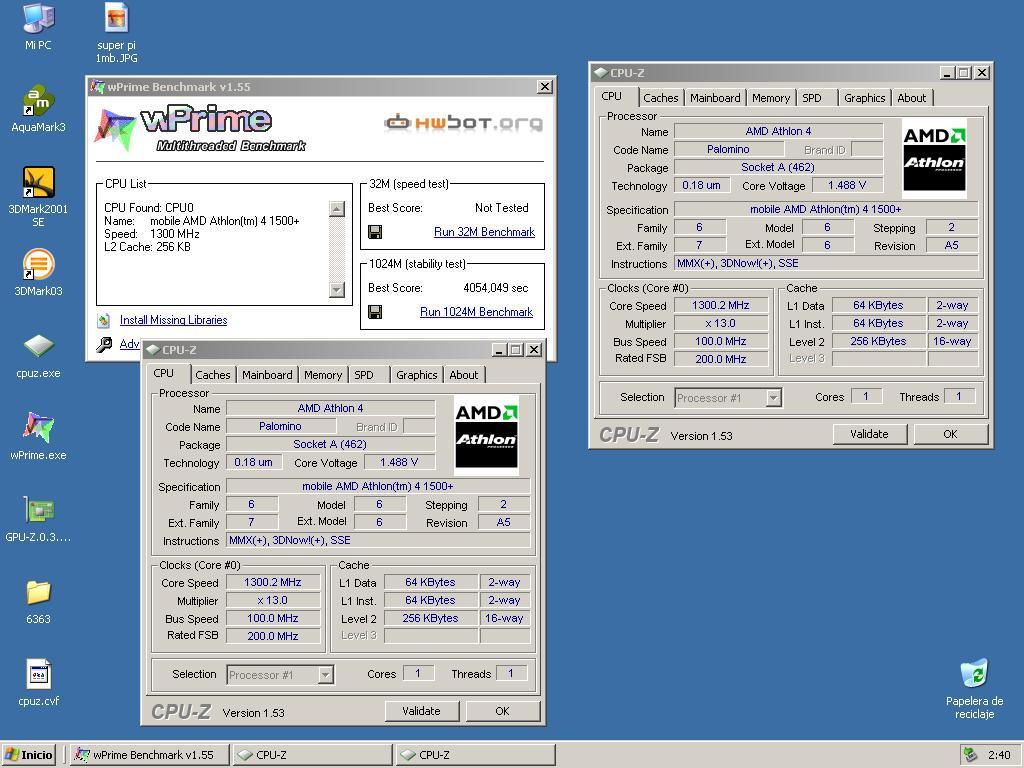The height and width of the screenshot is (768, 1024).
Task: Close the wPrime Benchmark window
Action: tap(545, 86)
